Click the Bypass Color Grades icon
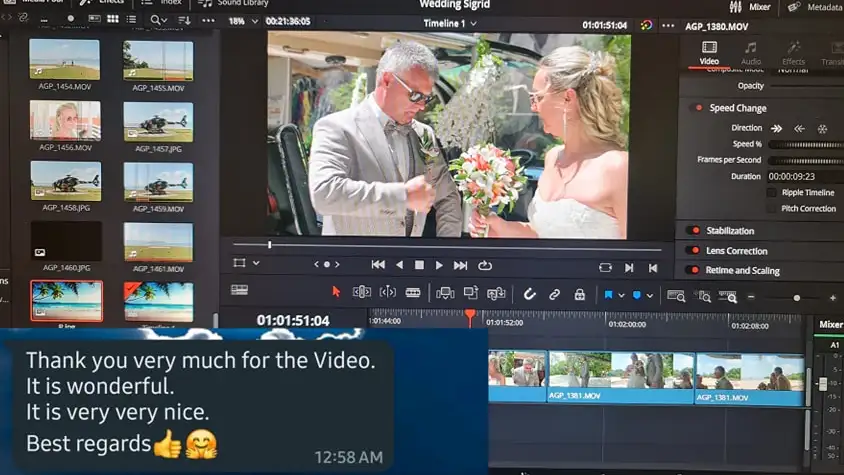 click(x=646, y=25)
